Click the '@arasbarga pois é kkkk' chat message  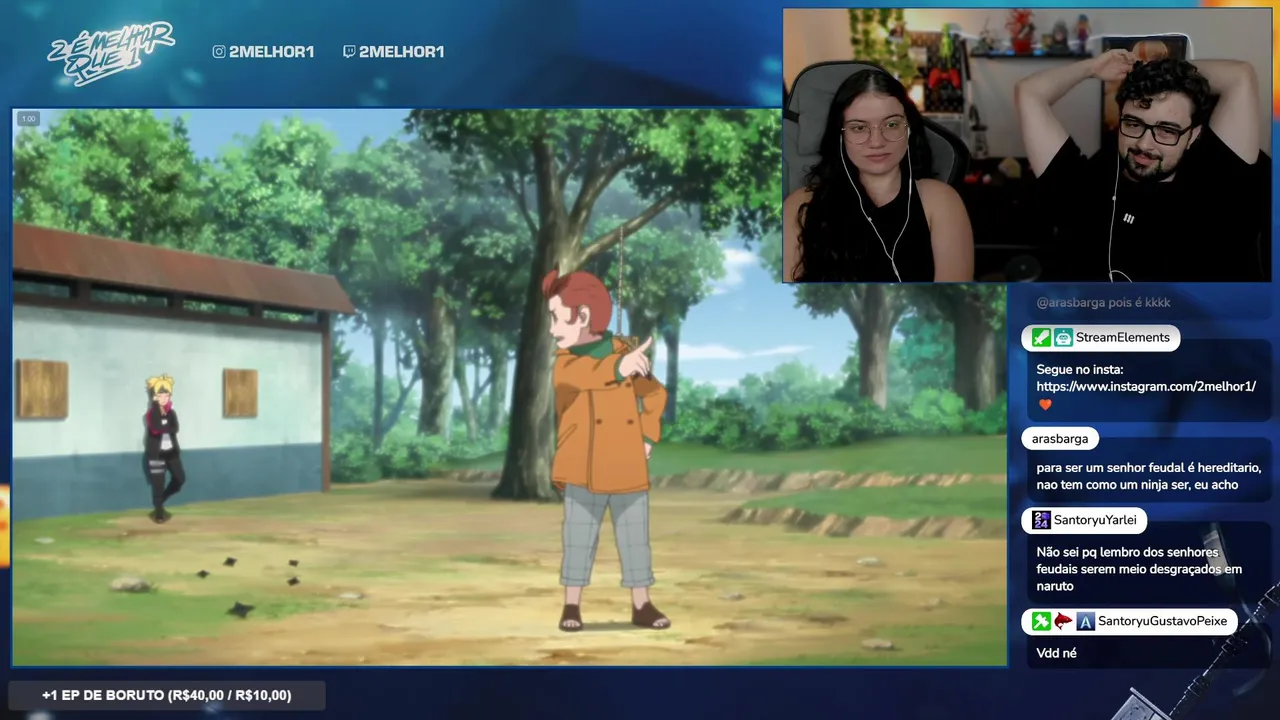1103,302
